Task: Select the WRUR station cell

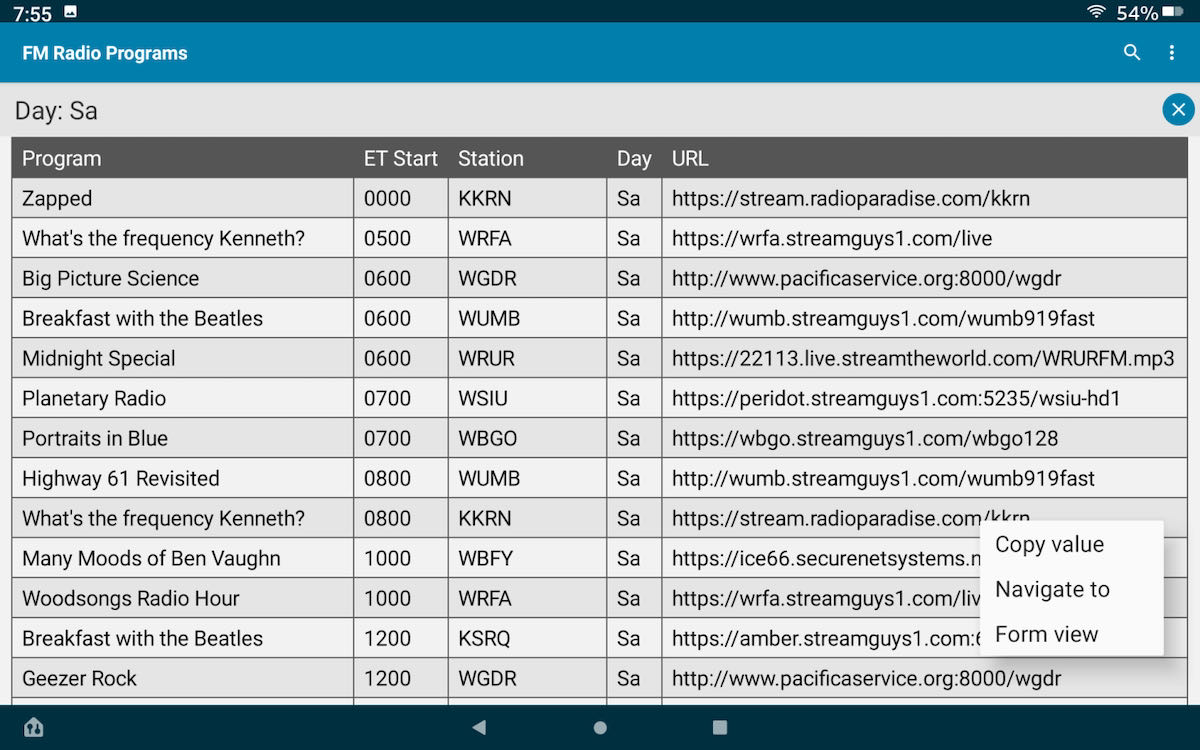Action: click(x=528, y=358)
